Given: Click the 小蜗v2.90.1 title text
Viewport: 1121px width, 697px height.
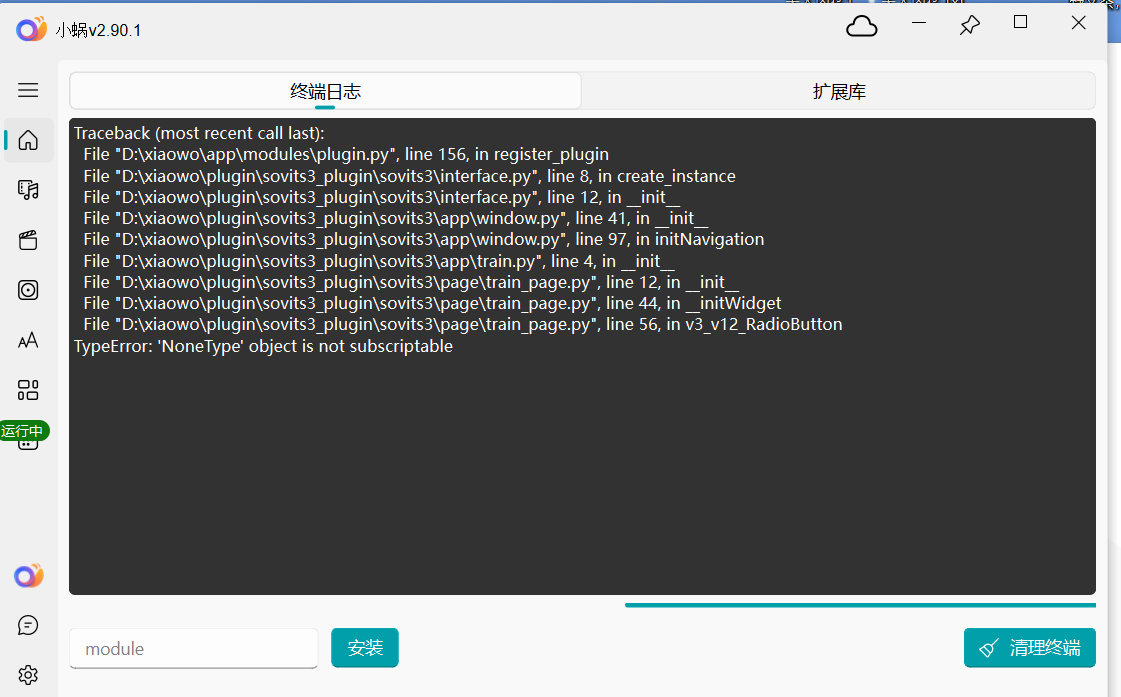Looking at the screenshot, I should click(x=99, y=30).
